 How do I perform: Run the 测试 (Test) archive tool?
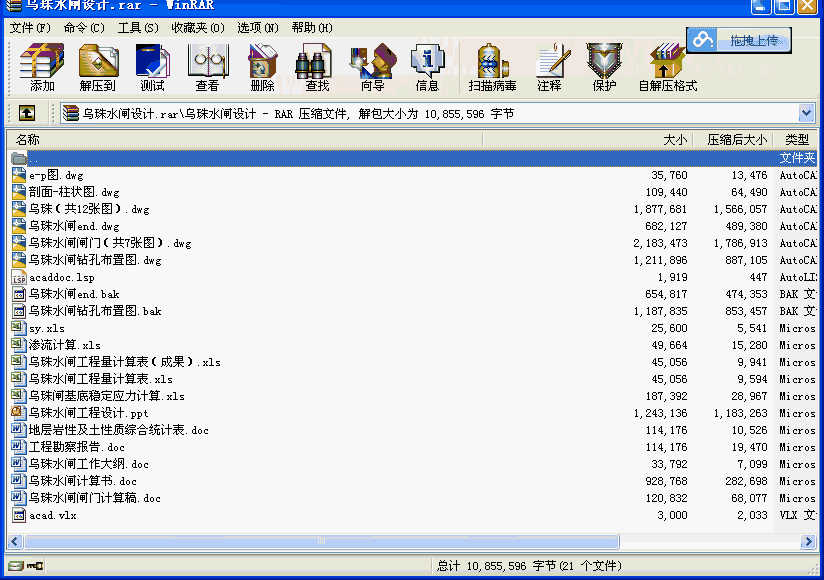coord(152,66)
